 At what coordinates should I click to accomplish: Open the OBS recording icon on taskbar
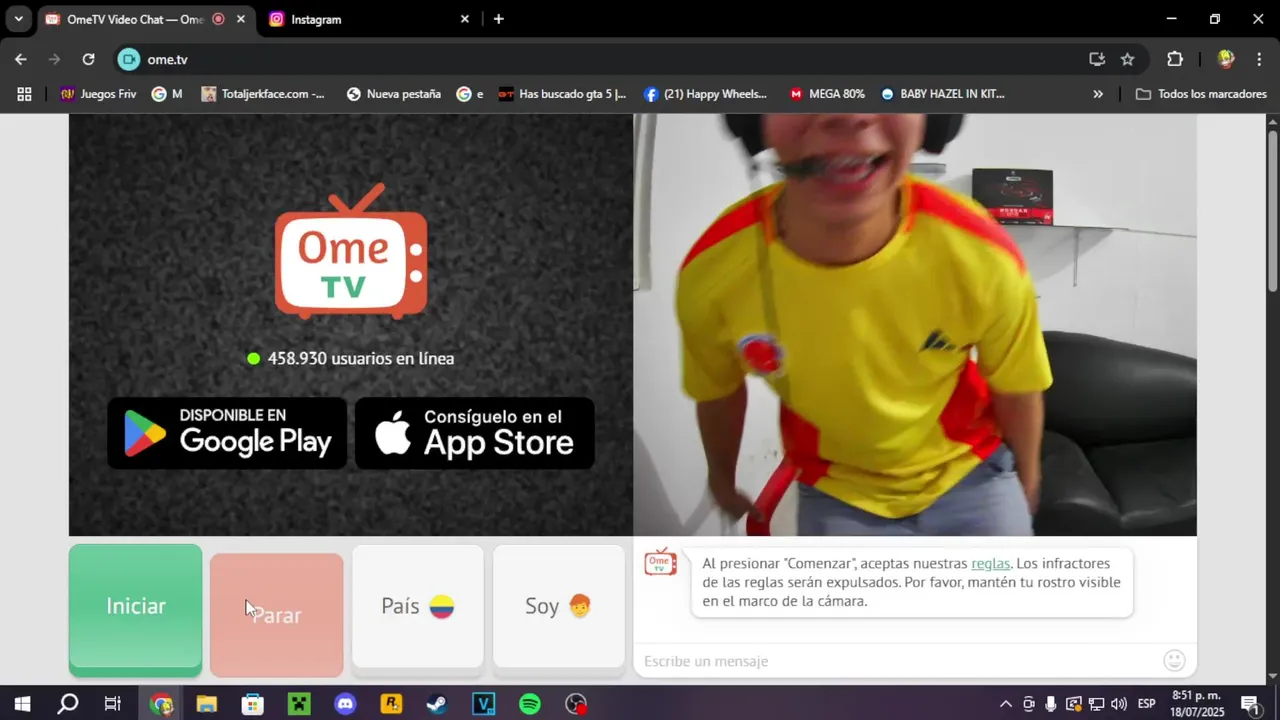point(576,704)
